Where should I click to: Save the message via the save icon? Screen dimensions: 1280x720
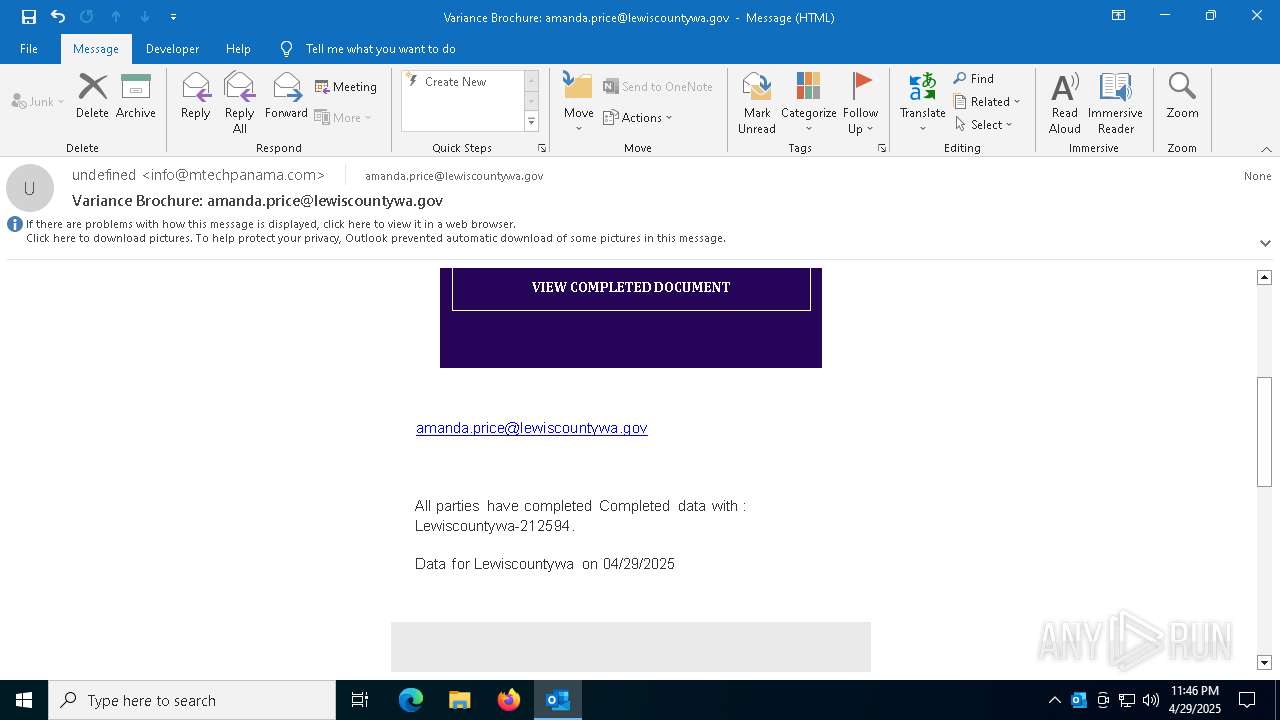(x=29, y=17)
